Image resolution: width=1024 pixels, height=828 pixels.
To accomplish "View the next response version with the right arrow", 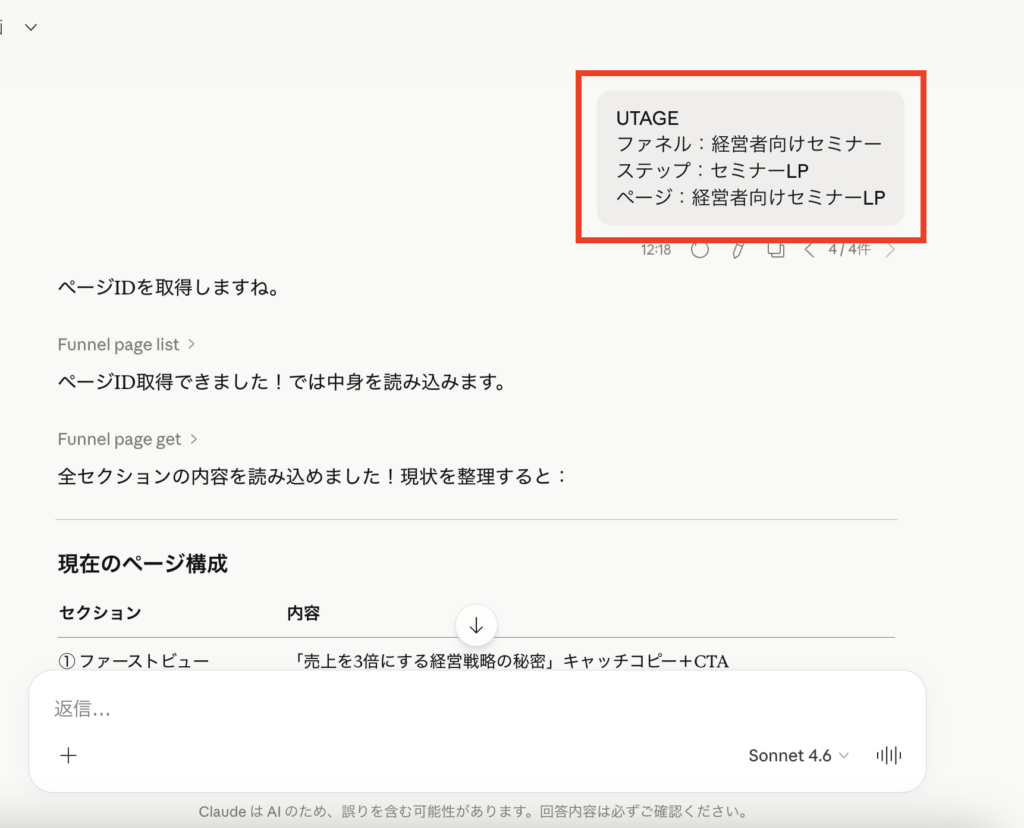I will point(890,250).
